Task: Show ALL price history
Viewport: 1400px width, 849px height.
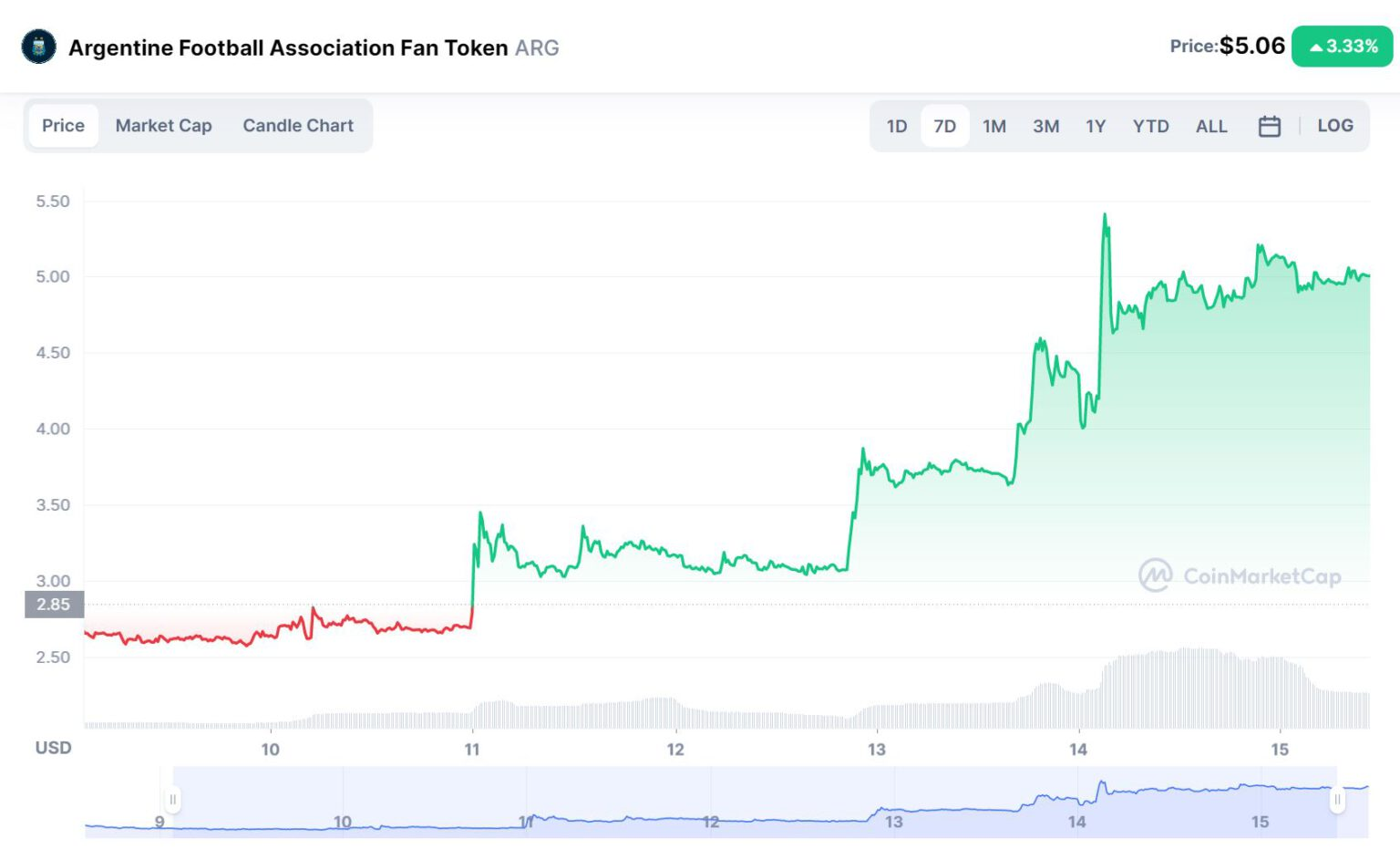Action: coord(1211,126)
